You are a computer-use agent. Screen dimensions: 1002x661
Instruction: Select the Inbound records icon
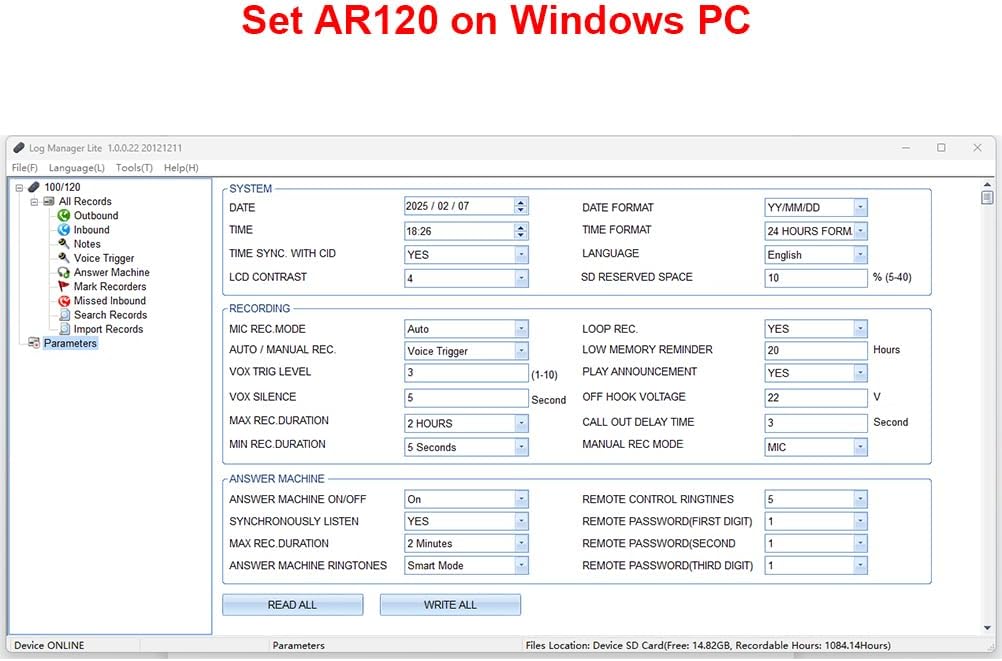[64, 229]
